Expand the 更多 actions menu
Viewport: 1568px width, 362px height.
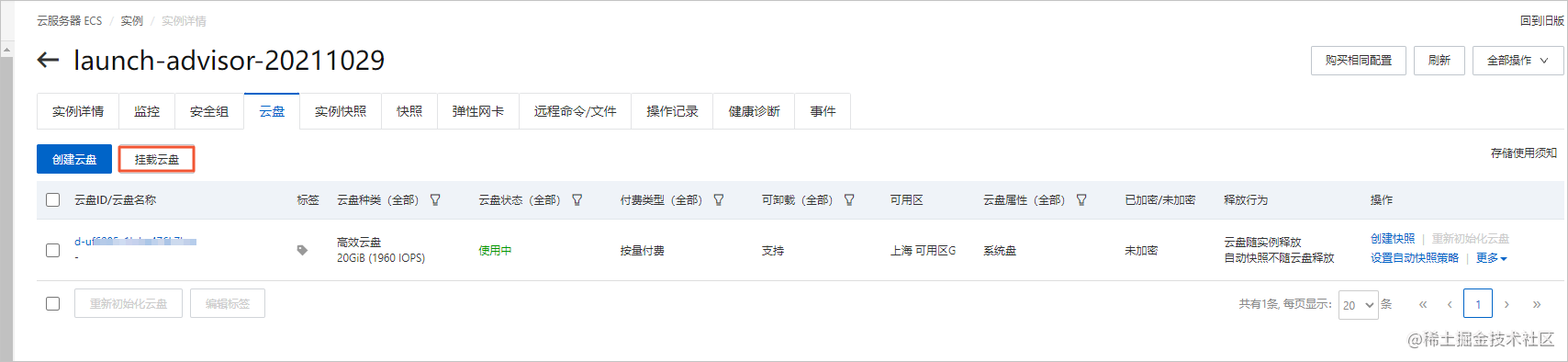coord(1491,258)
